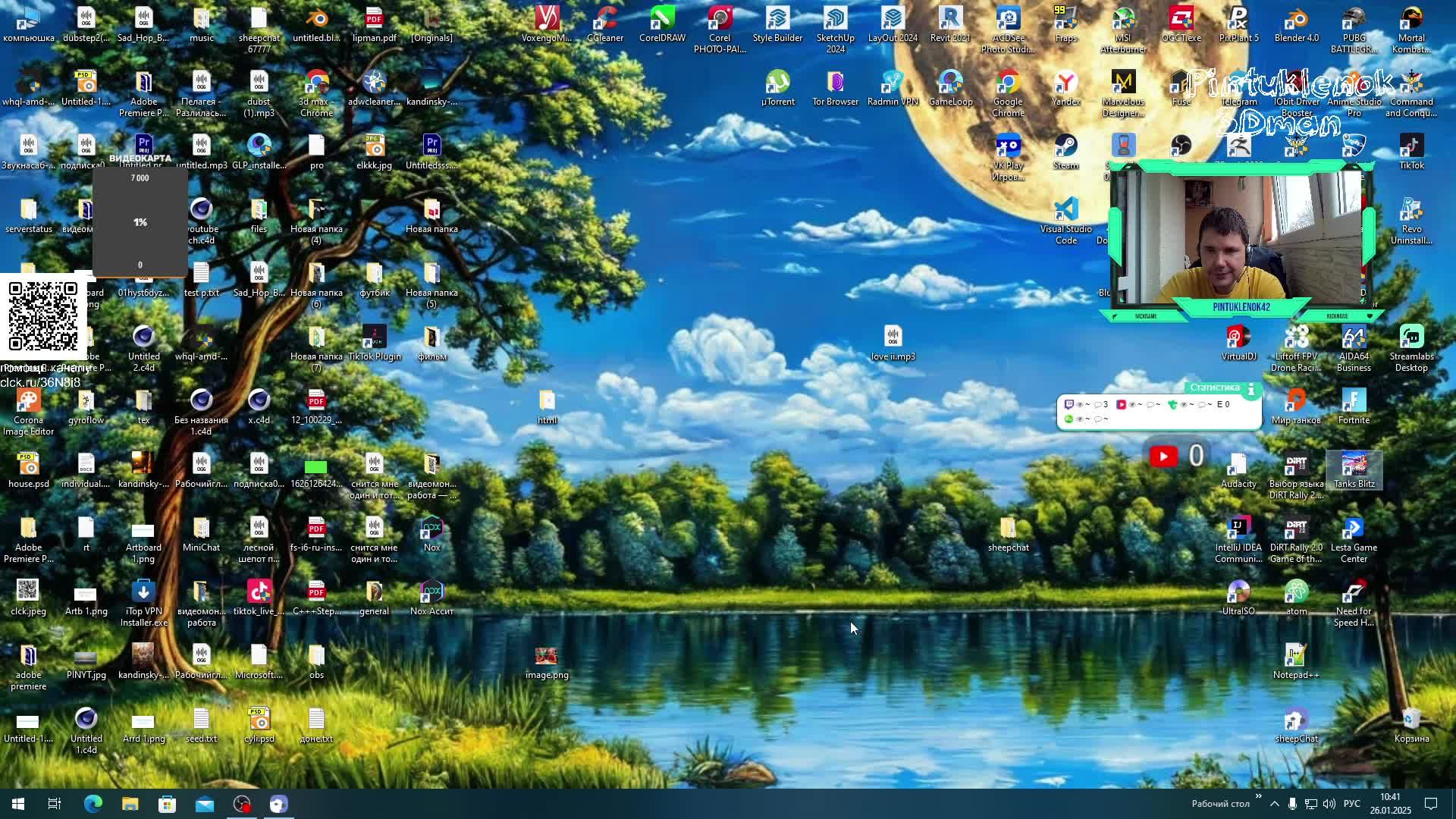Image resolution: width=1456 pixels, height=819 pixels.
Task: Open the РУС input language selector
Action: coord(1351,804)
